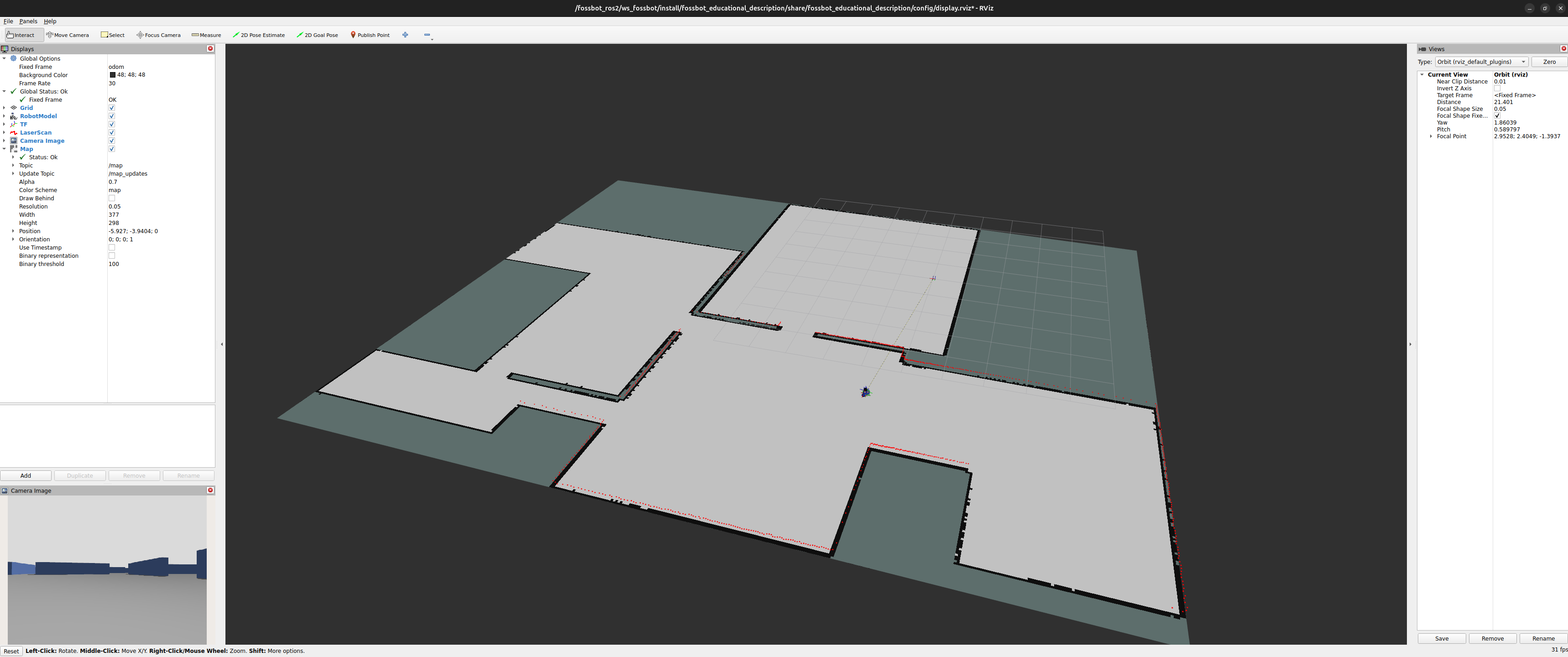Activate the 2D Goal Pose tool
1568x657 pixels.
point(317,35)
